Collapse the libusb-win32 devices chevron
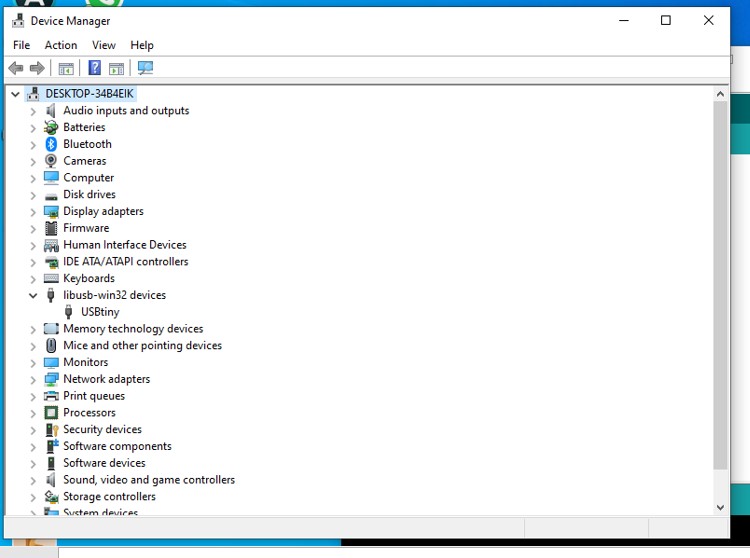 coord(33,295)
